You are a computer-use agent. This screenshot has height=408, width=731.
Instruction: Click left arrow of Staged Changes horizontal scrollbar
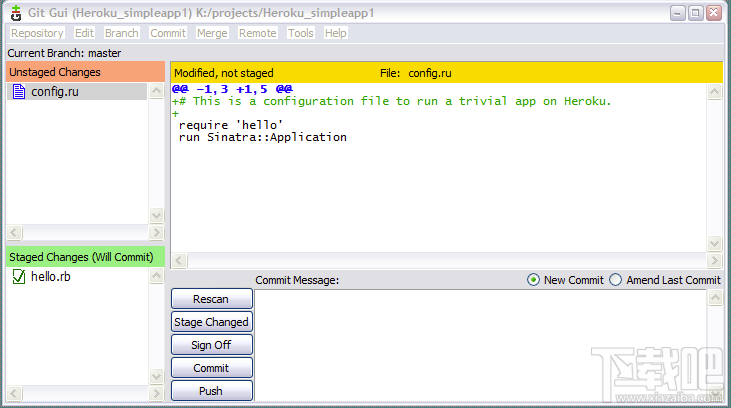coord(14,394)
